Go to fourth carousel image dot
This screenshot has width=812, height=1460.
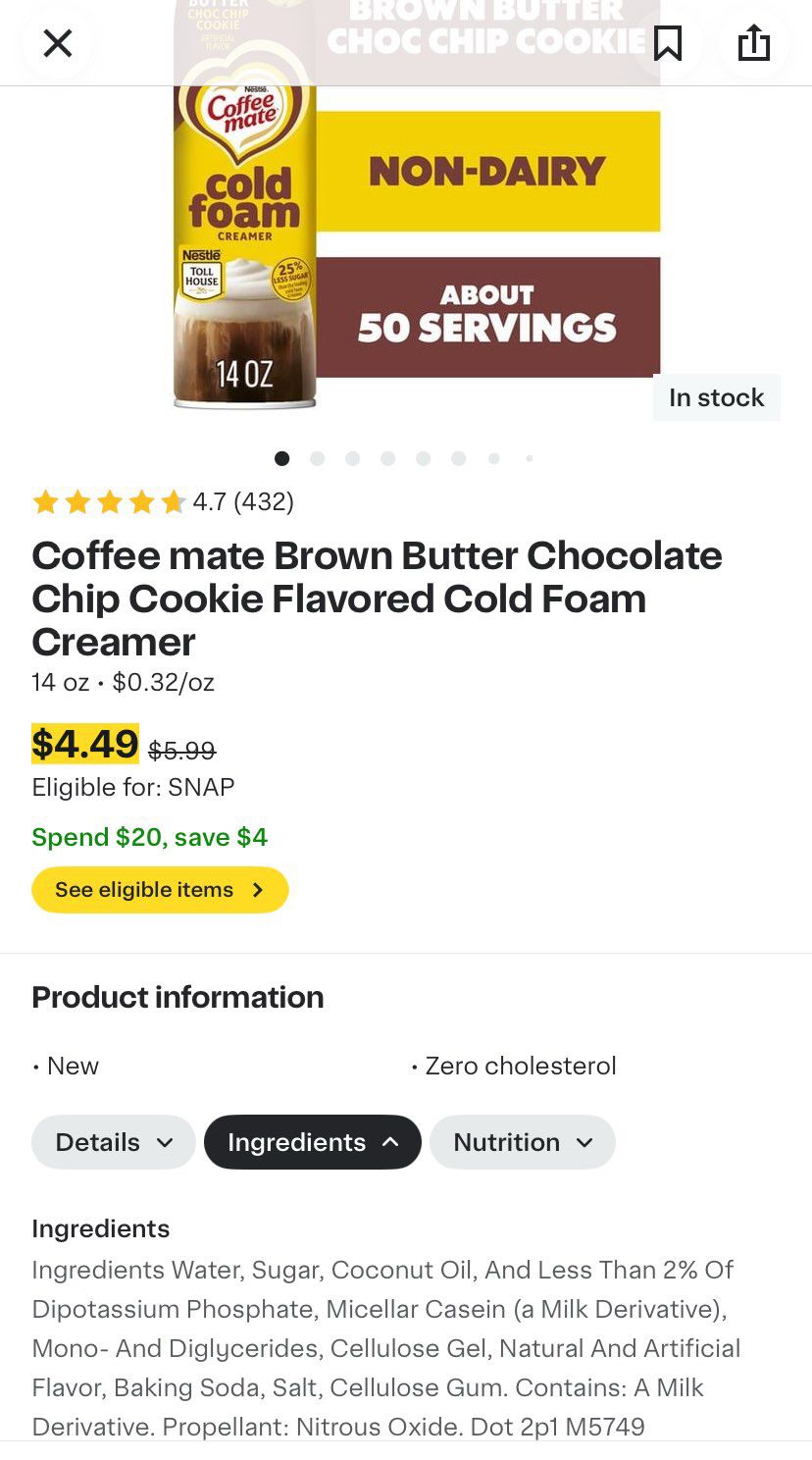387,458
